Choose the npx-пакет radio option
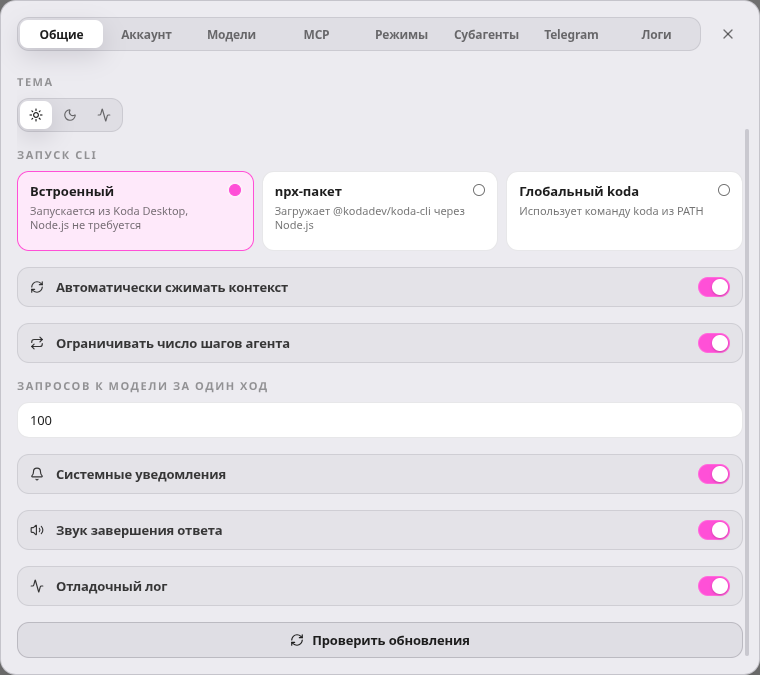Screen dimensions: 760x675 coord(479,190)
